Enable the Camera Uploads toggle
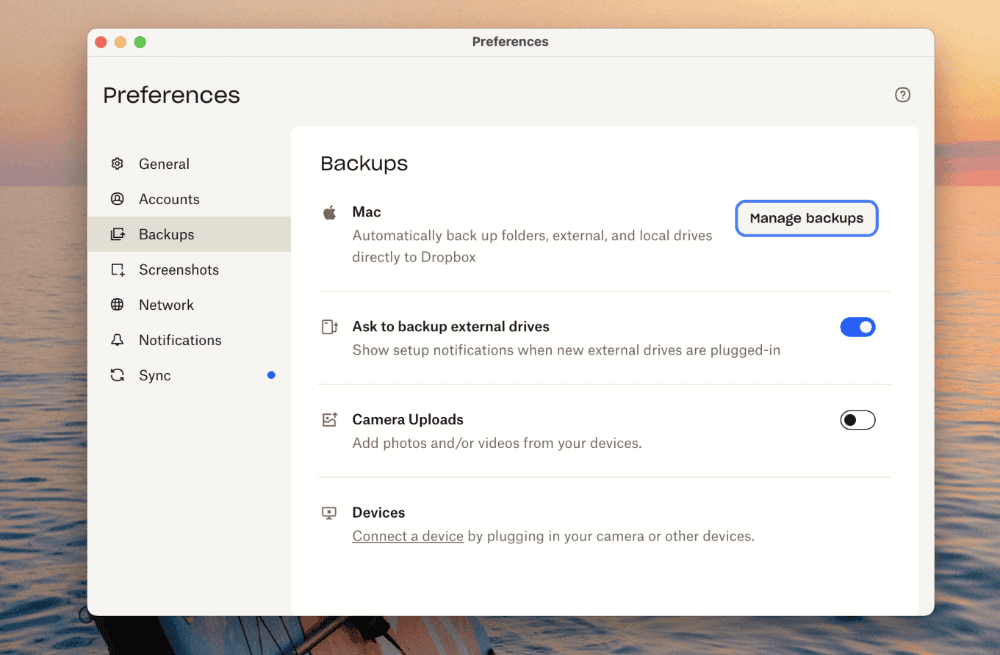Viewport: 1000px width, 655px height. click(x=857, y=420)
